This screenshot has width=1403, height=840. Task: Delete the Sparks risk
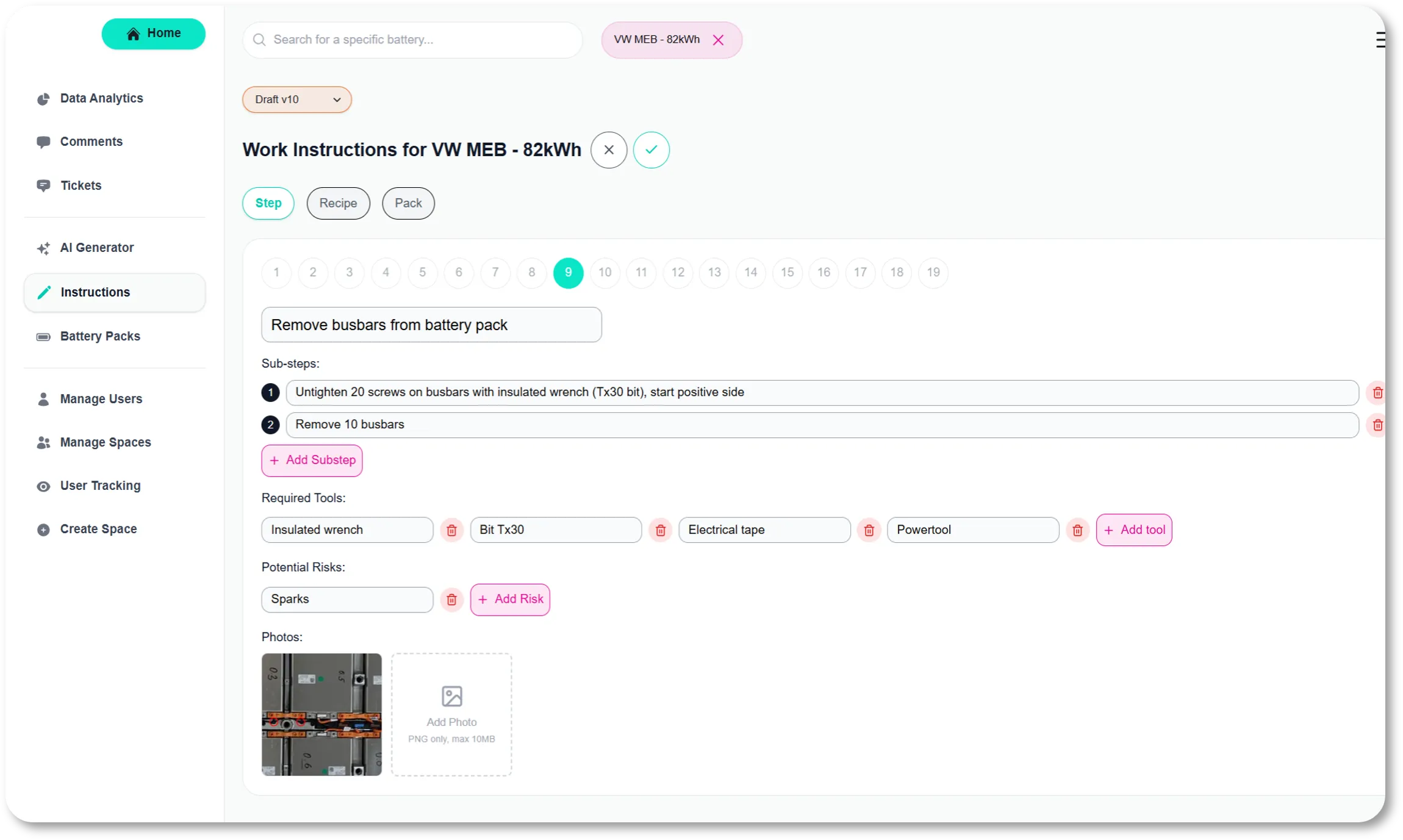(451, 600)
